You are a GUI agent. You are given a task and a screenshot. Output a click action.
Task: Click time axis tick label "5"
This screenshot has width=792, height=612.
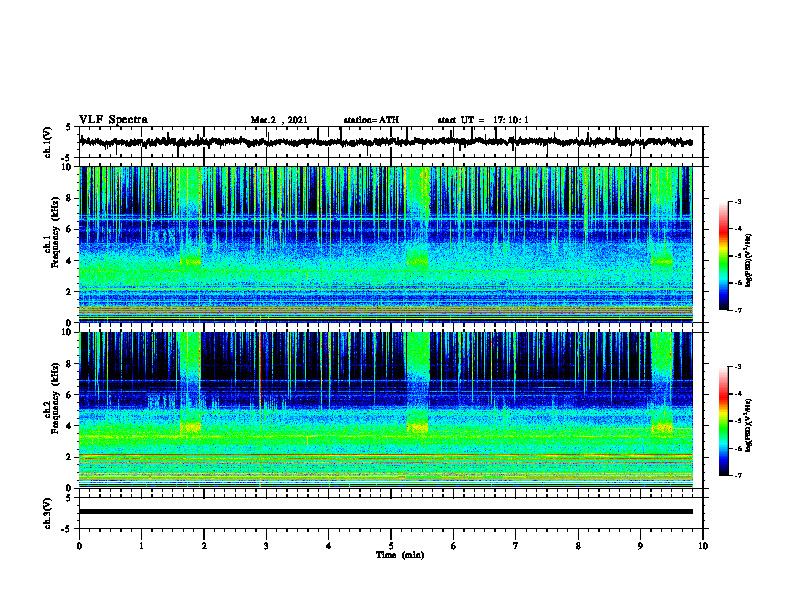point(391,546)
